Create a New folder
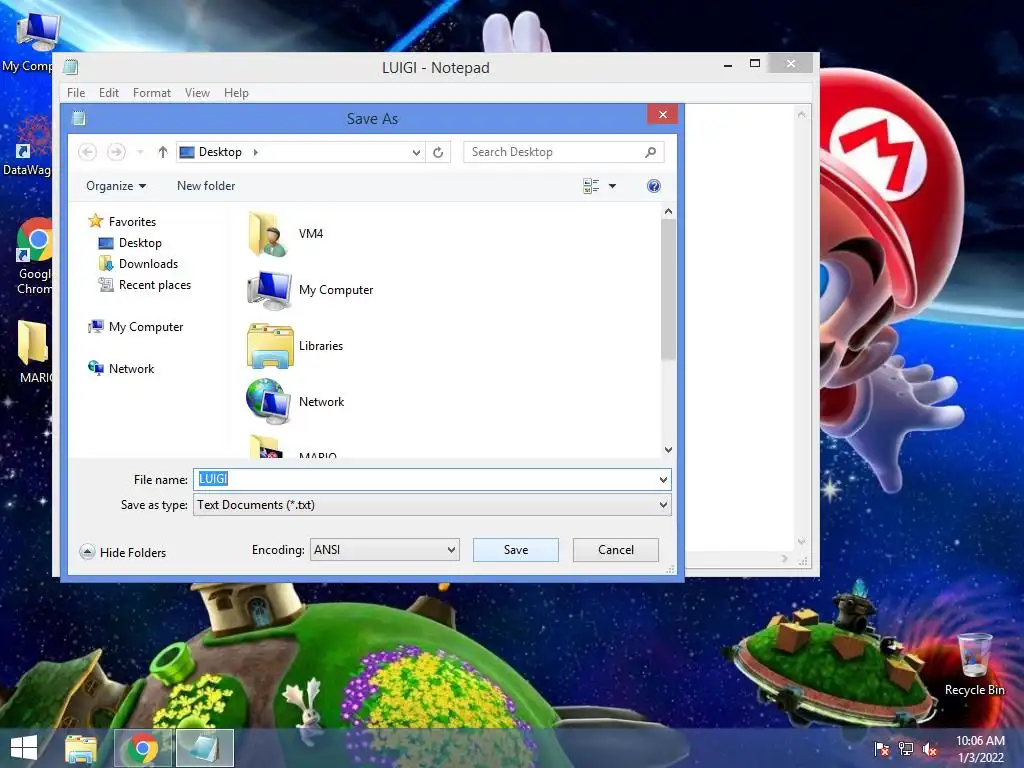 pos(206,186)
